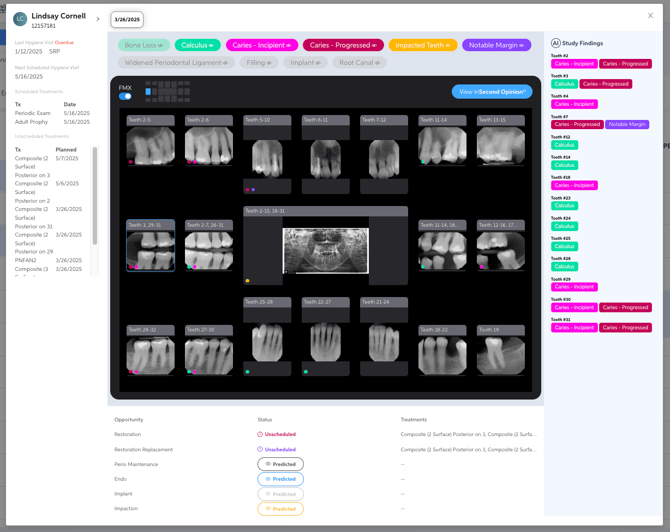670x532 pixels.
Task: Click the unscheduled treatments list scrollbar
Action: [95, 195]
